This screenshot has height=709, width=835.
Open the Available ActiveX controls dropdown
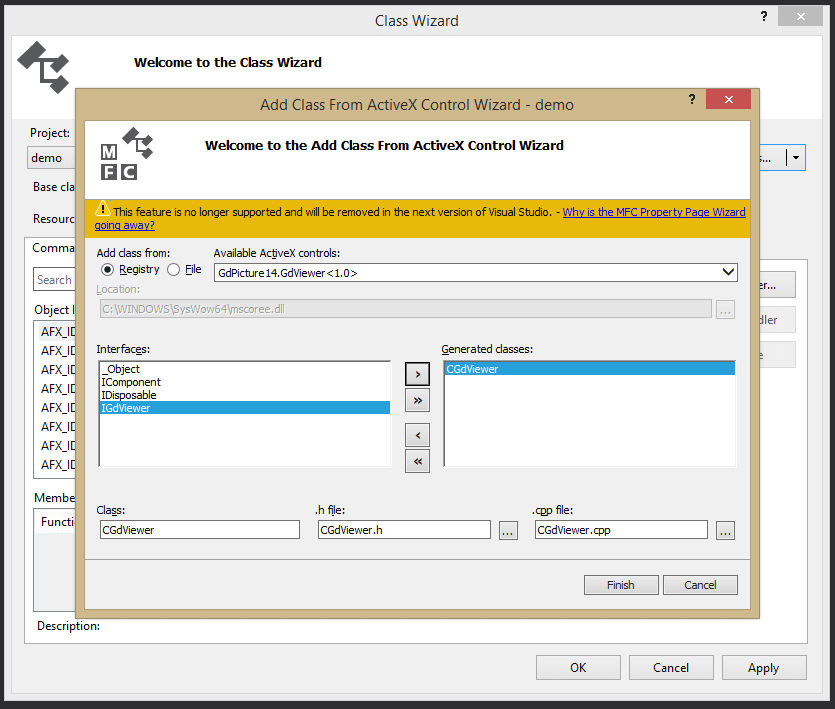pyautogui.click(x=727, y=271)
